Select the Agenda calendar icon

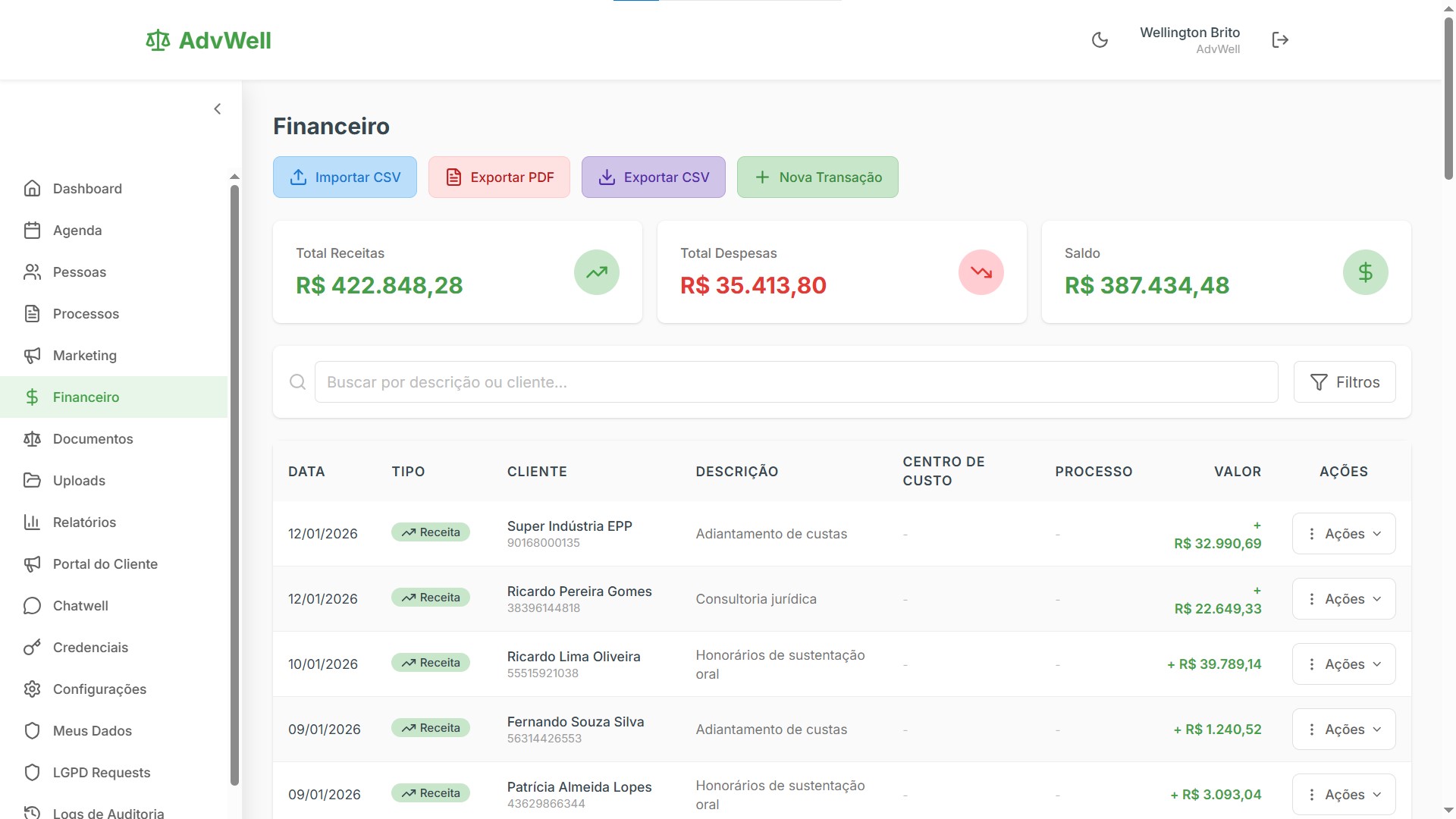(x=33, y=230)
